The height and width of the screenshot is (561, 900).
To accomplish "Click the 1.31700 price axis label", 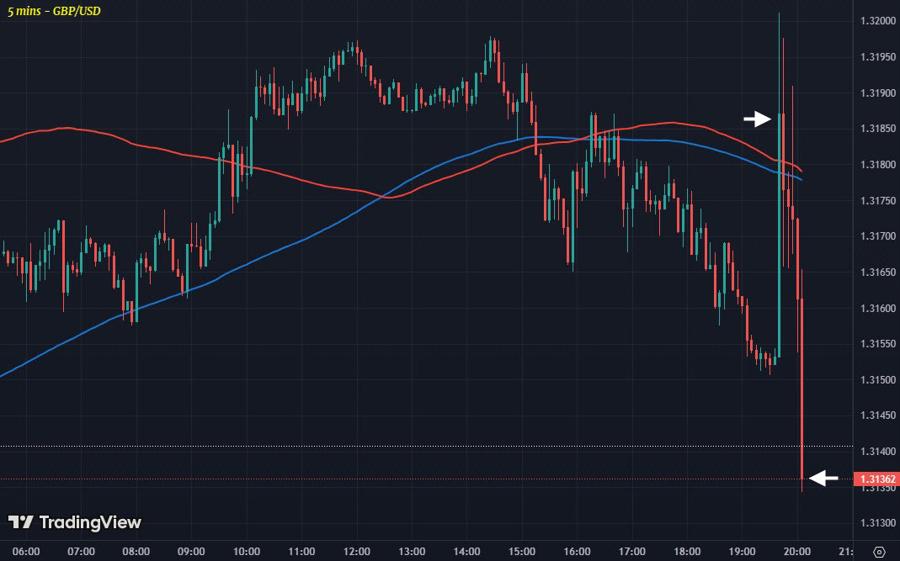I will click(x=878, y=236).
